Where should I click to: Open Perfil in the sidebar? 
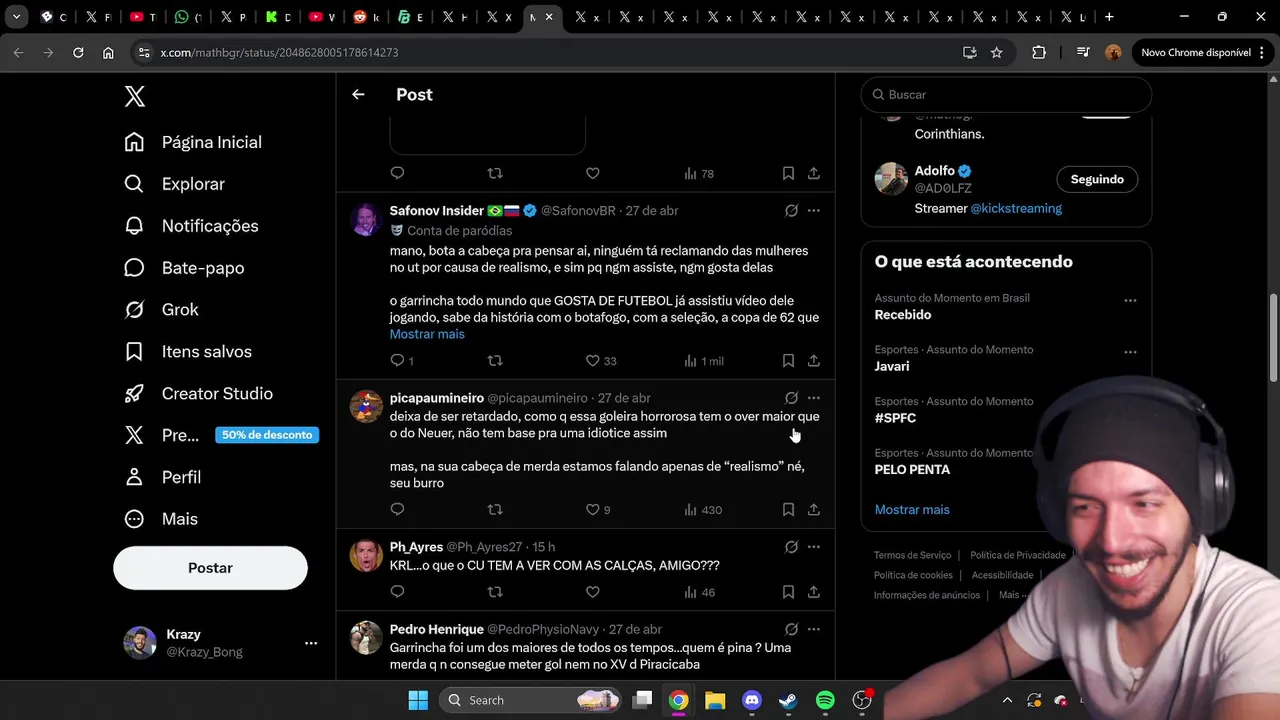pyautogui.click(x=162, y=477)
